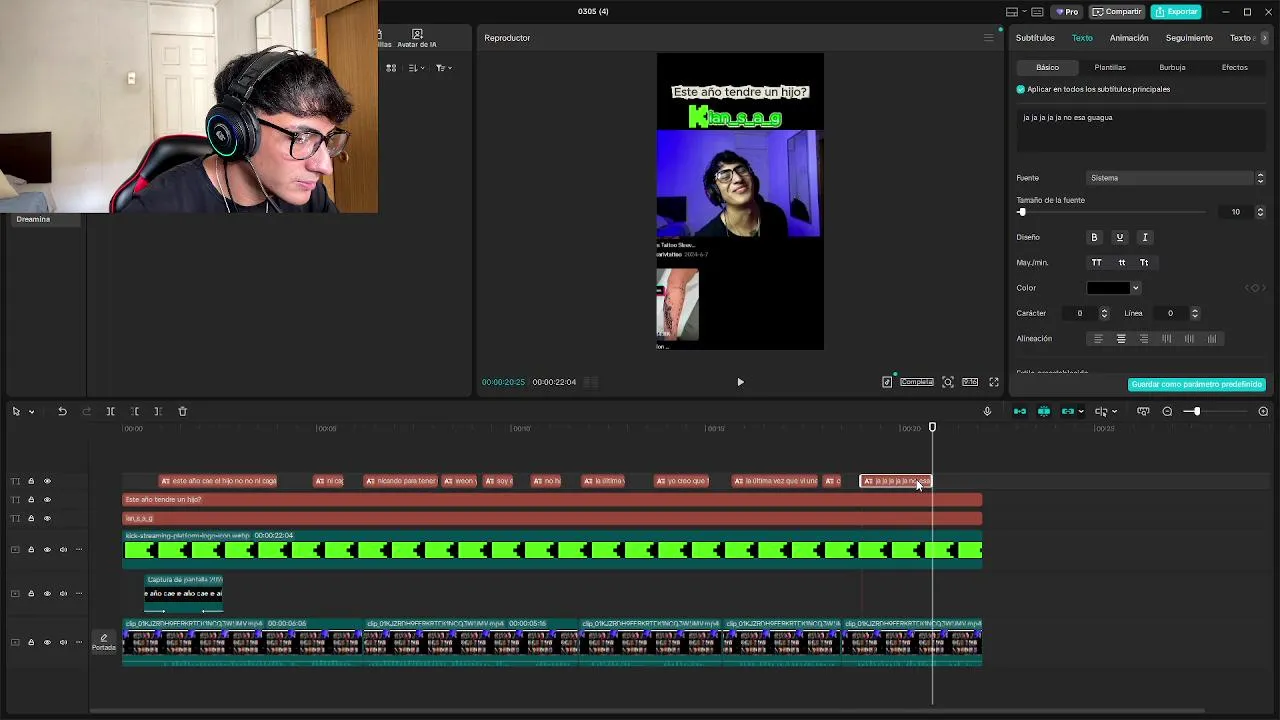Image resolution: width=1280 pixels, height=720 pixels.
Task: Toggle Aplicar en todos los subtítulos principales
Action: [1021, 89]
